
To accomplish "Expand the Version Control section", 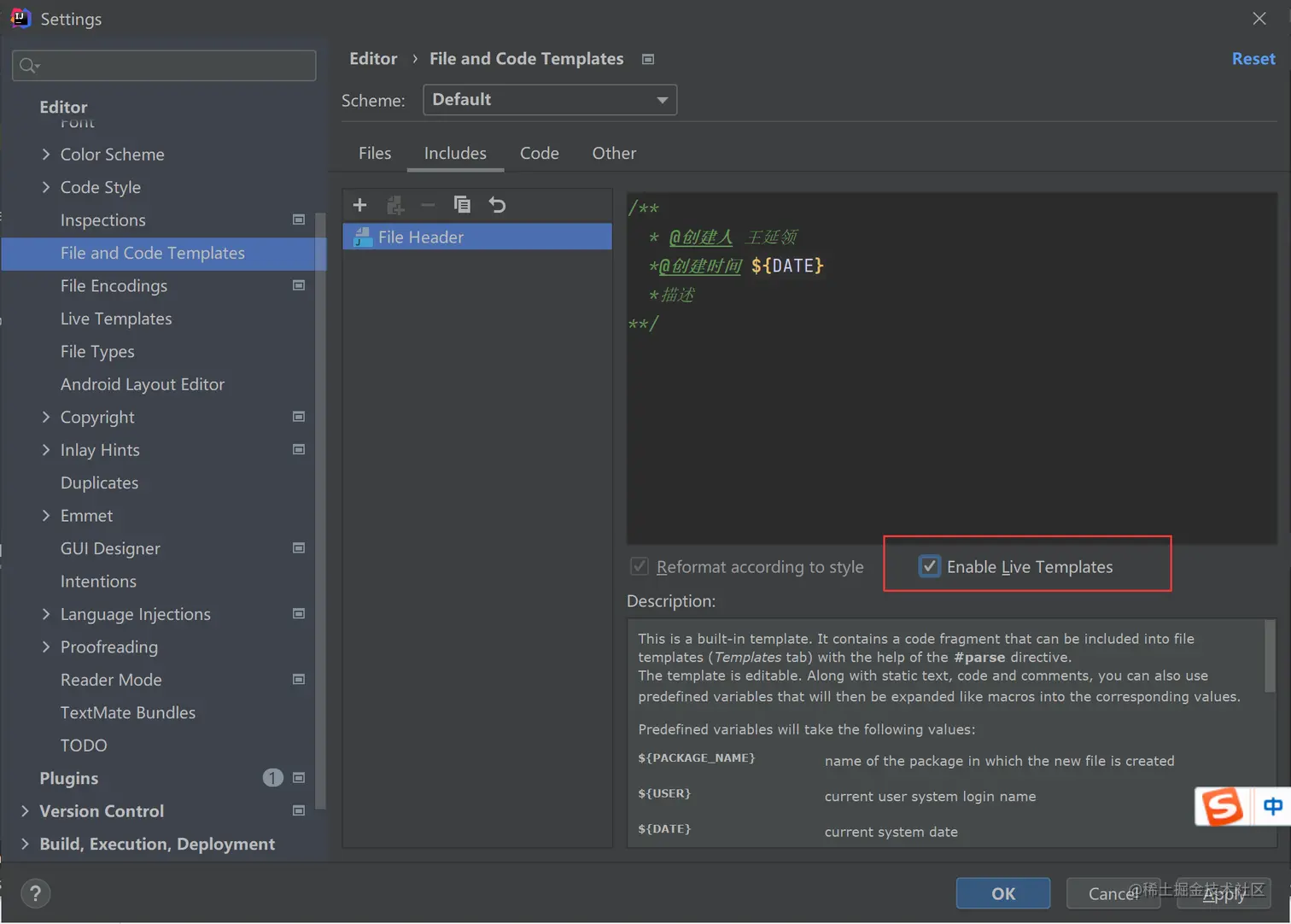I will 25,811.
